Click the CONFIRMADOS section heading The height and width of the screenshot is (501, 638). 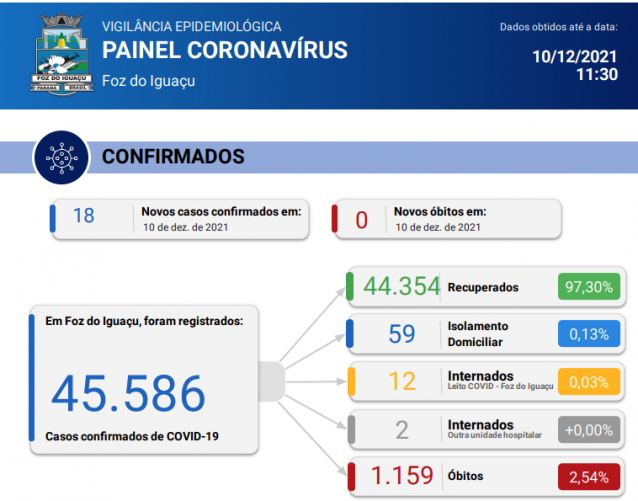pyautogui.click(x=173, y=157)
